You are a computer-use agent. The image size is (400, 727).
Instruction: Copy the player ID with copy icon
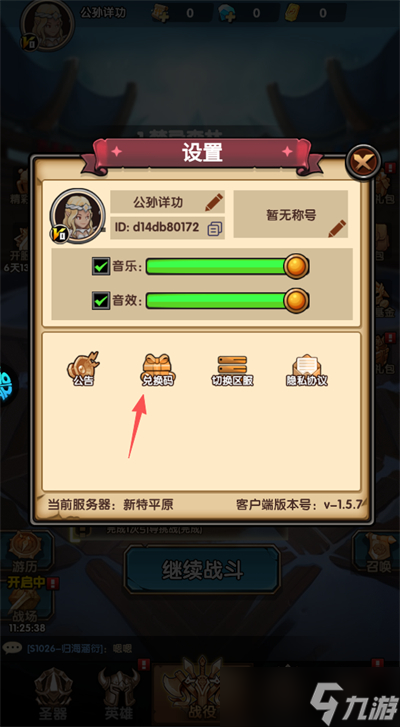click(x=215, y=228)
